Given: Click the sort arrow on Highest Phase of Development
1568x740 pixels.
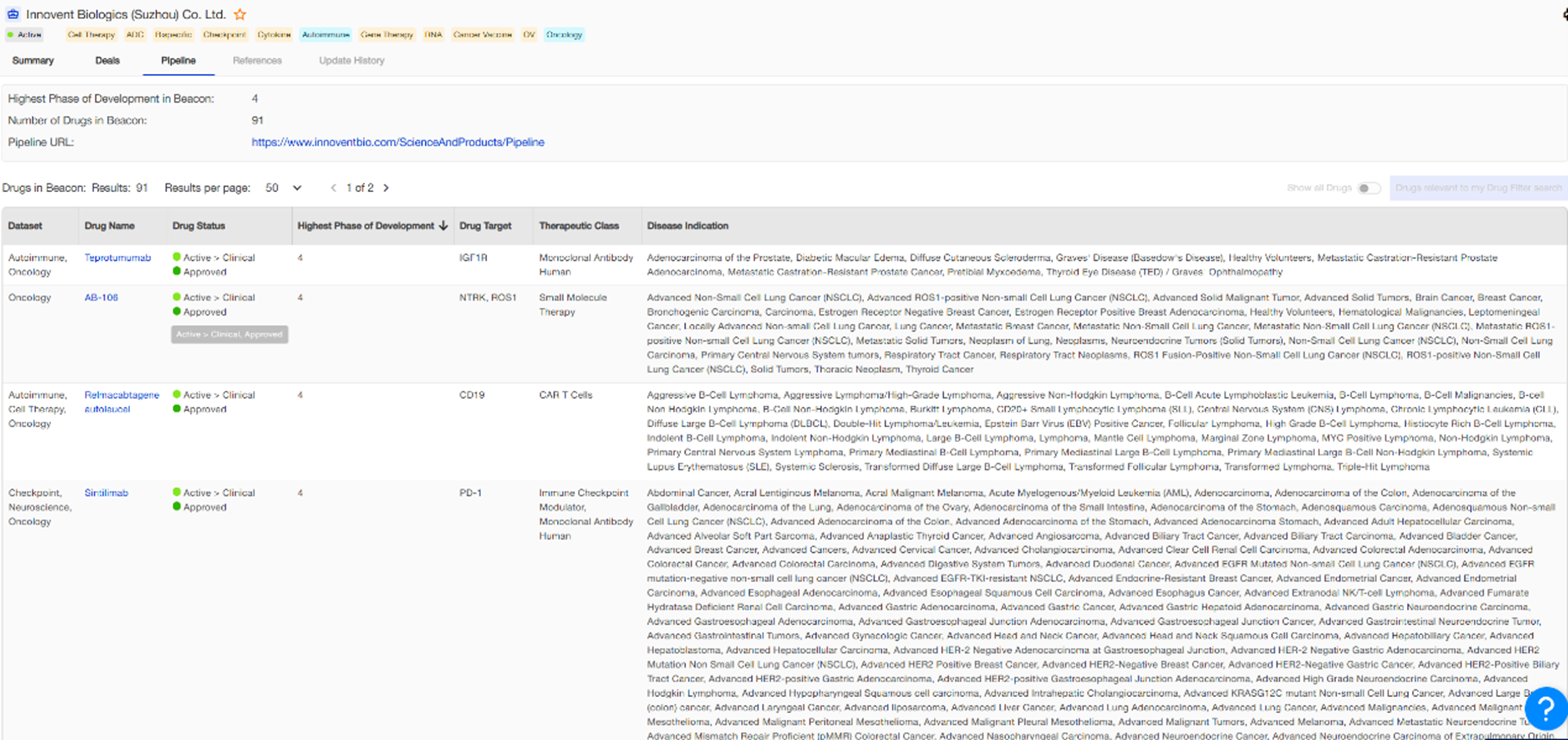Looking at the screenshot, I should [x=443, y=226].
